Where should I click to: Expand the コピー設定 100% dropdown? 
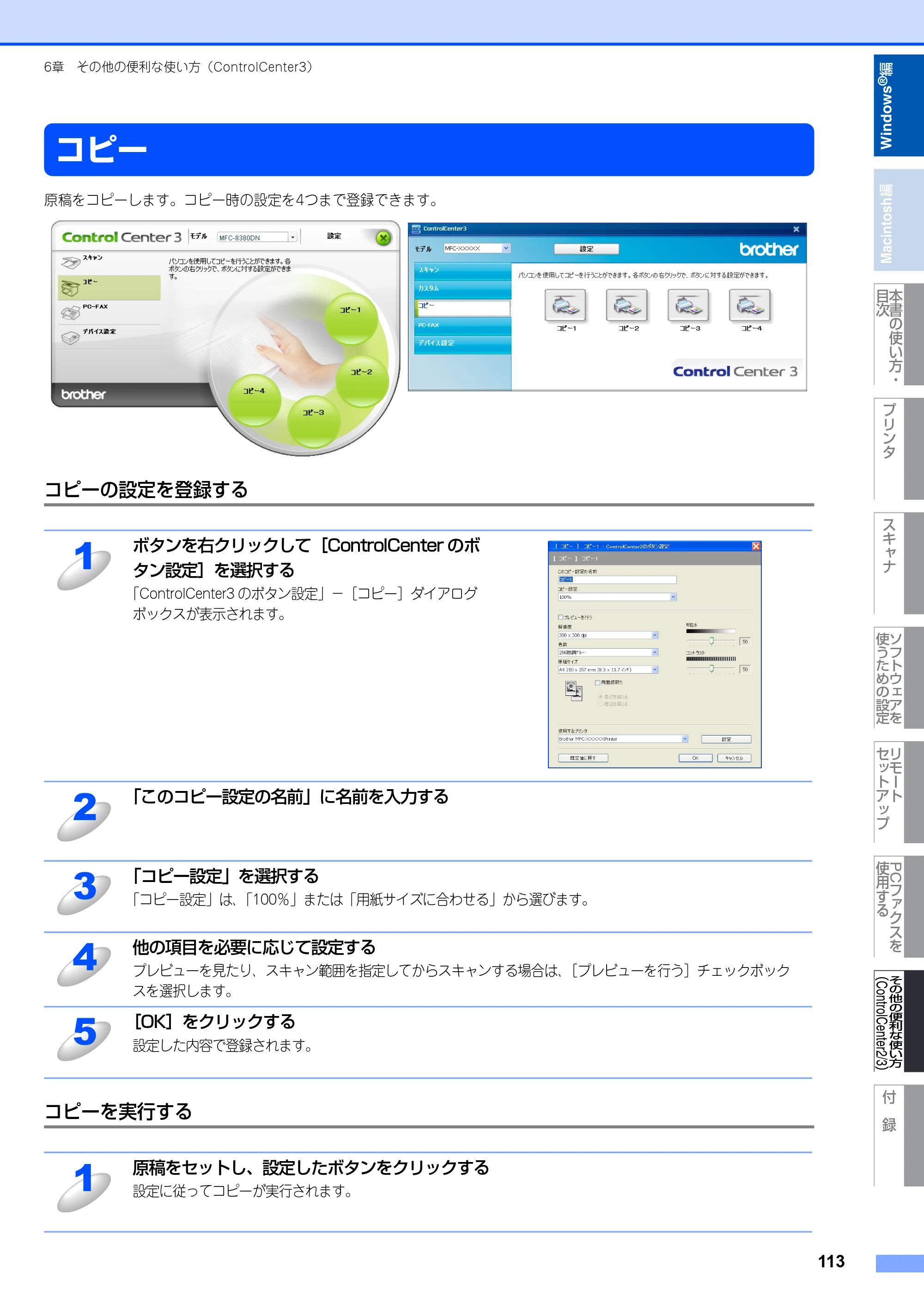[x=617, y=597]
